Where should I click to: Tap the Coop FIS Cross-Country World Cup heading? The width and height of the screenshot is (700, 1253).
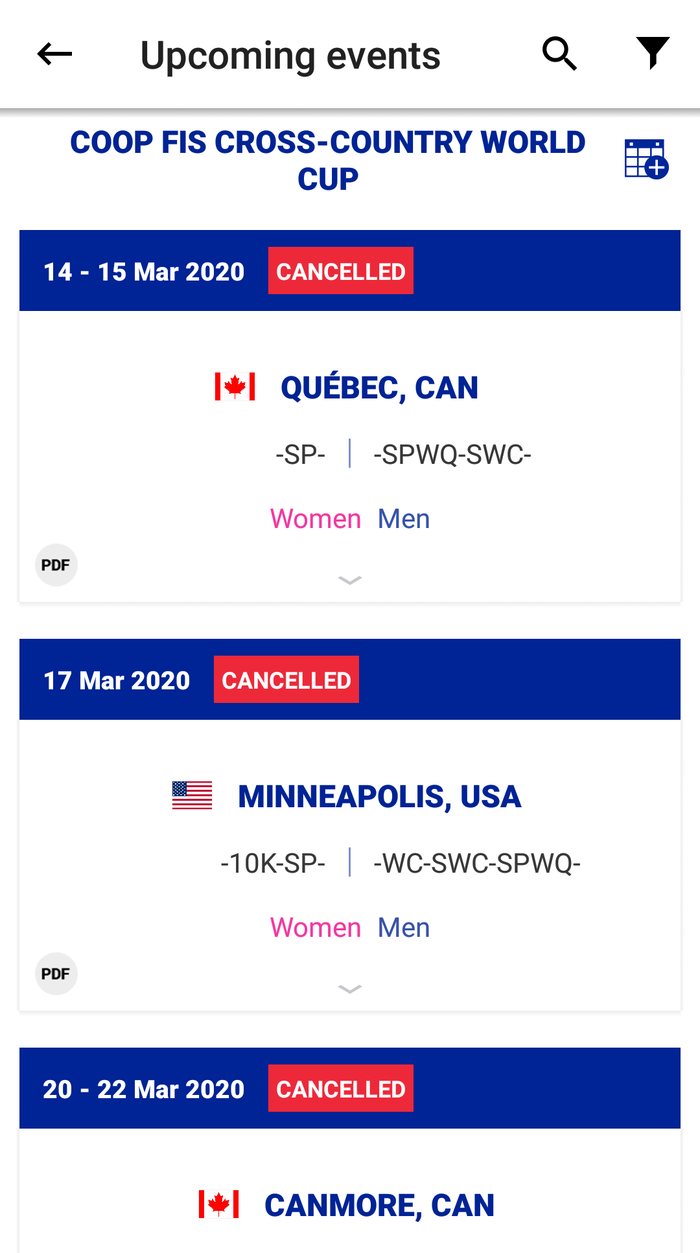[328, 160]
